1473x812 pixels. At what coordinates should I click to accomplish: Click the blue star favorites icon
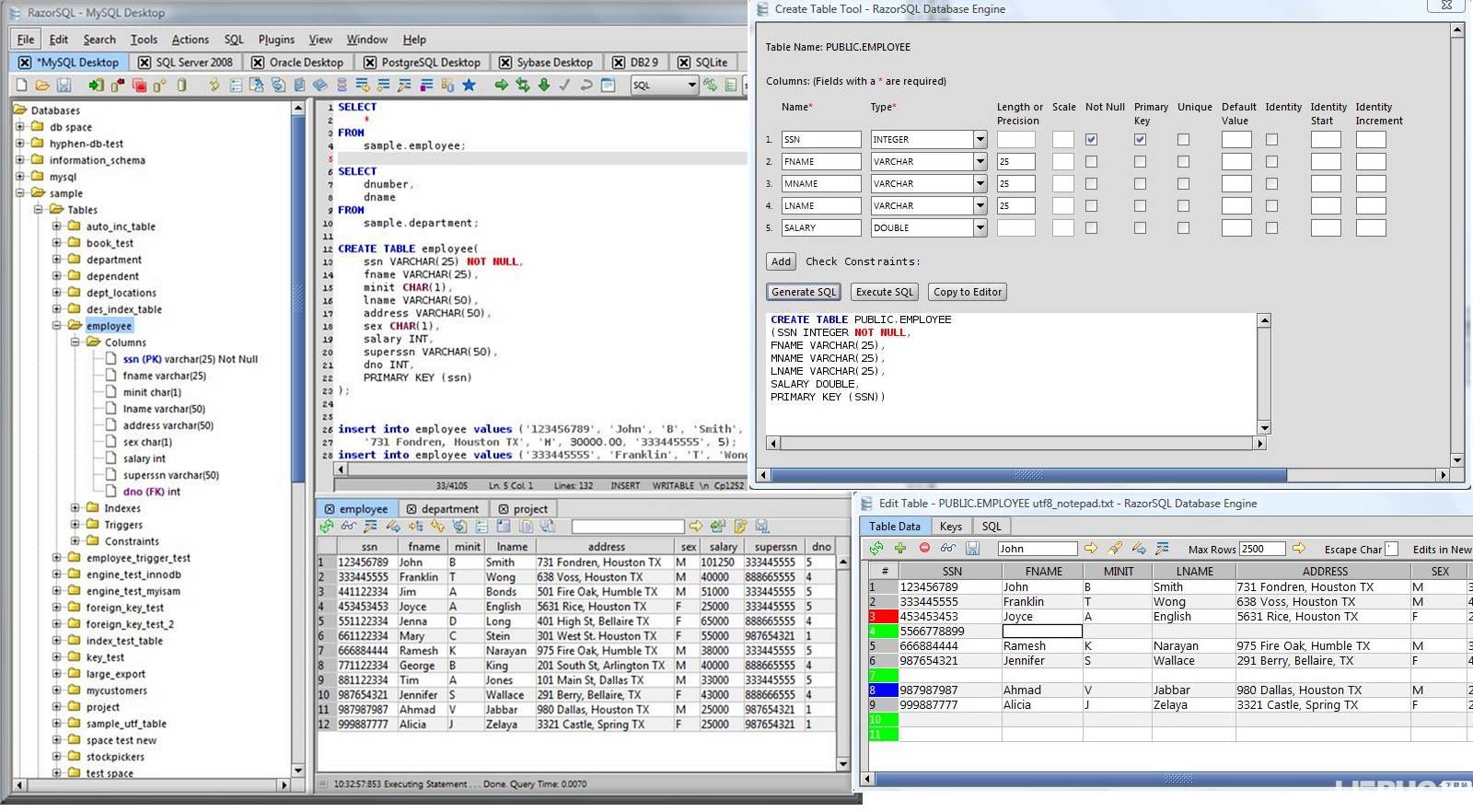coord(469,85)
